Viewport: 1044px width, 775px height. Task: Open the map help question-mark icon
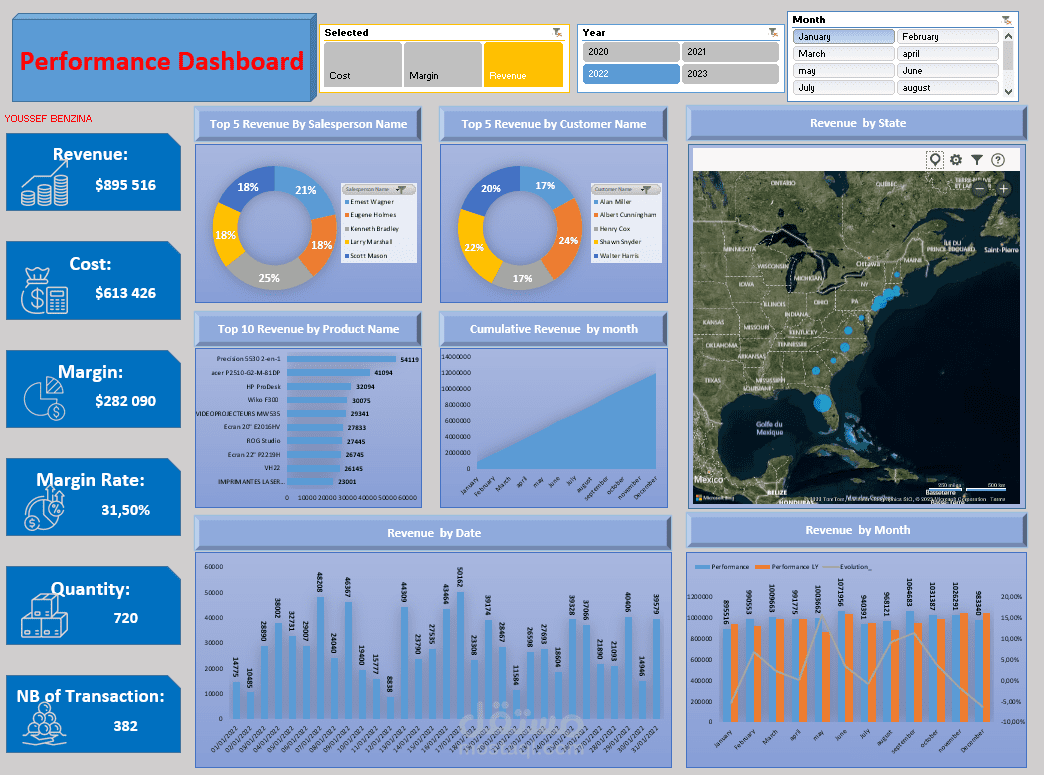tap(998, 159)
